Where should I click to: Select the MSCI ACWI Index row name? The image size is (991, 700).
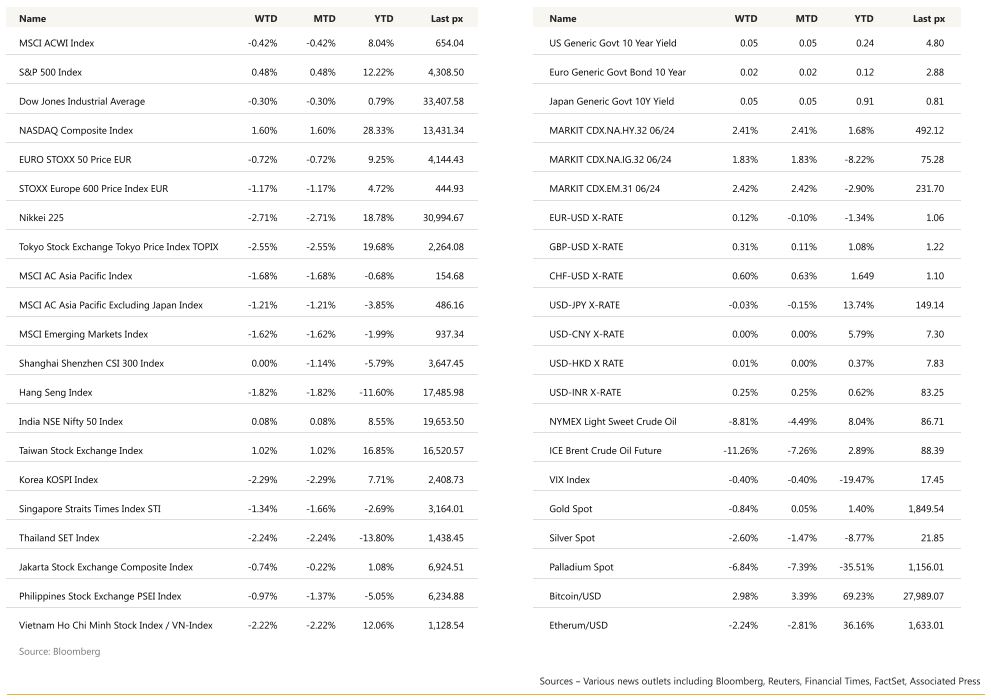pyautogui.click(x=56, y=43)
